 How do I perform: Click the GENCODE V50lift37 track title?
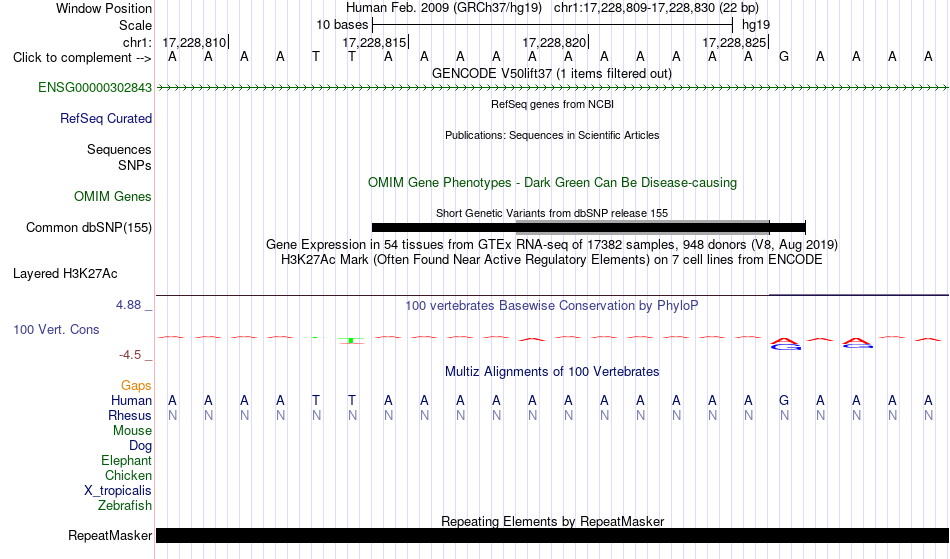pyautogui.click(x=551, y=74)
